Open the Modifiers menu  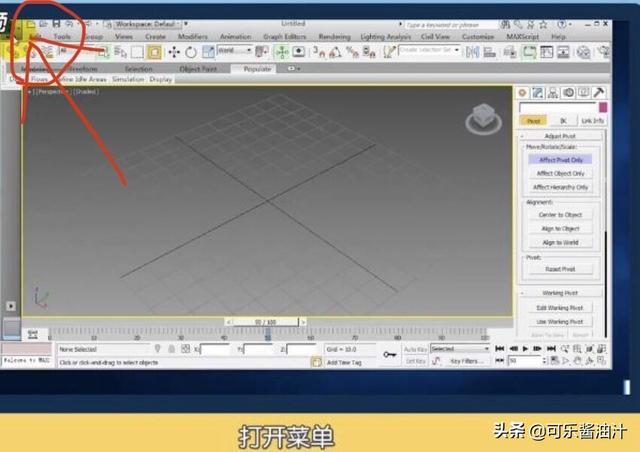[193, 37]
